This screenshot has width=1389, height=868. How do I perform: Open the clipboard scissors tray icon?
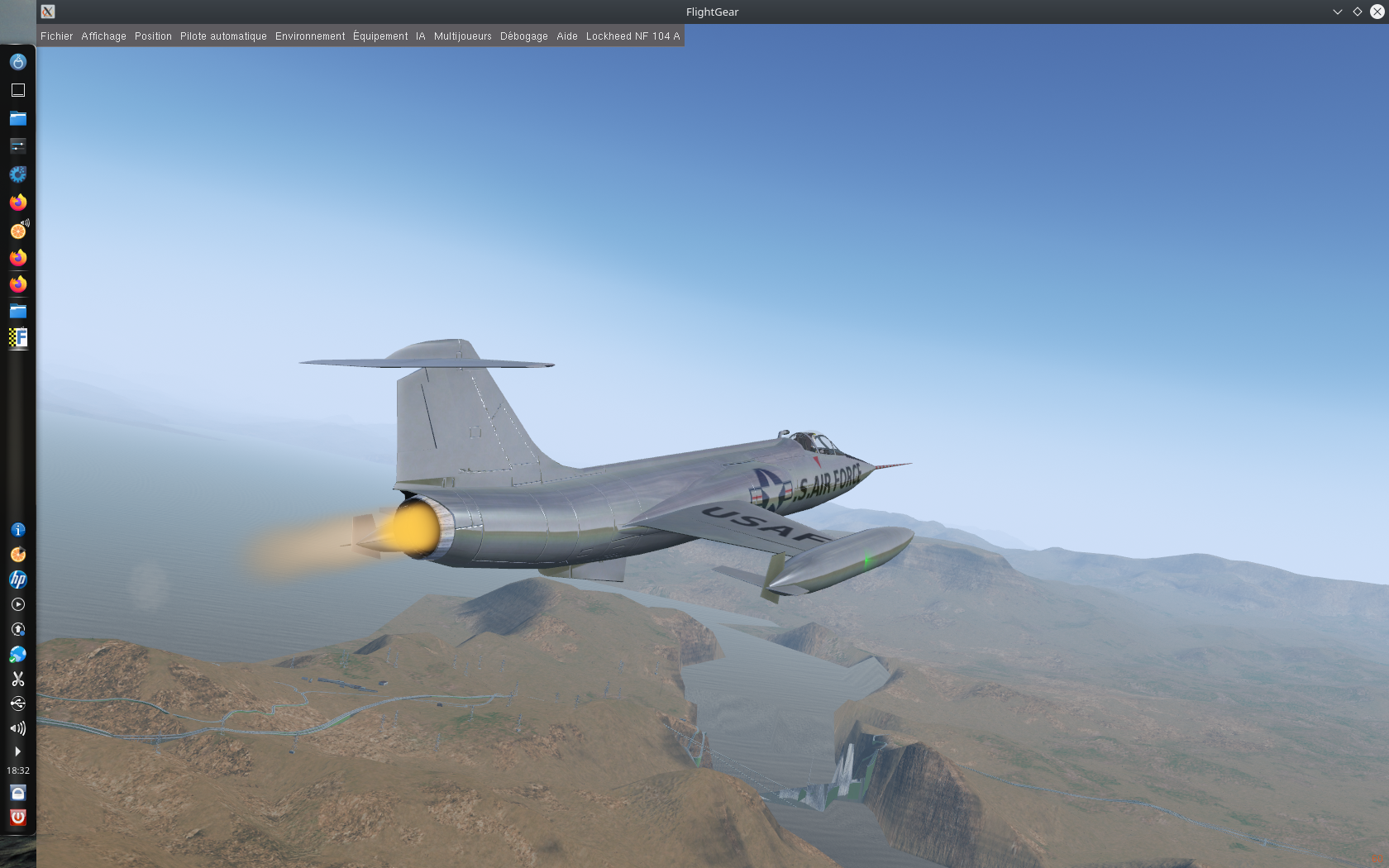tap(18, 679)
